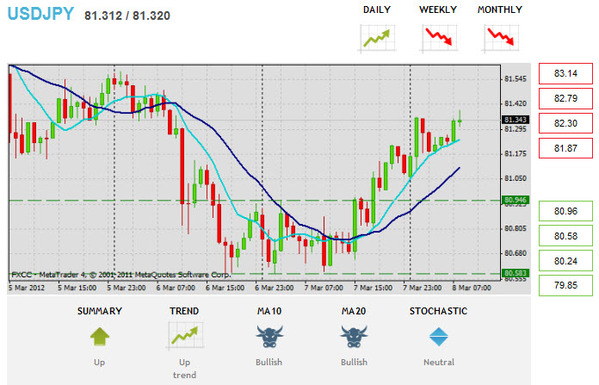Click the MA10 bull head icon
Viewport: 599px width, 385px height.
[269, 336]
